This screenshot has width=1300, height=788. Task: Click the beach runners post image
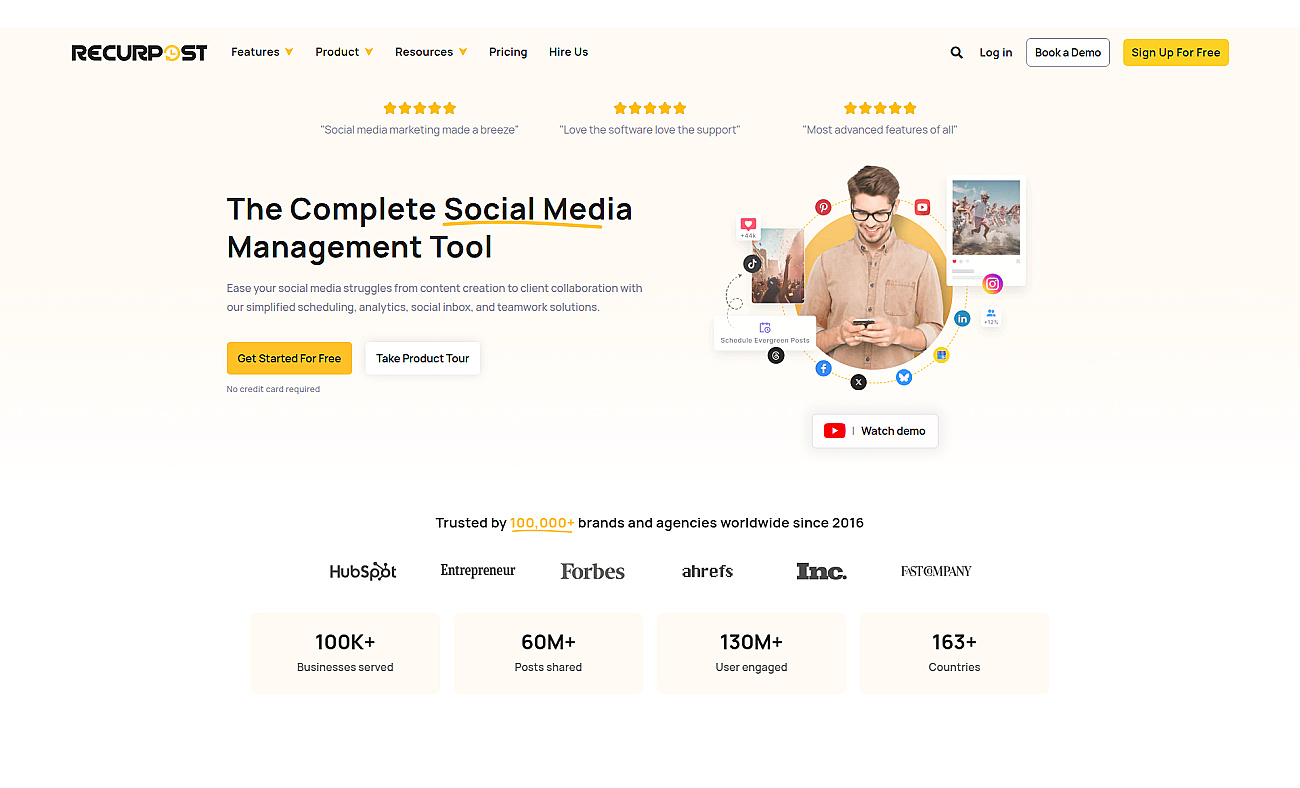pyautogui.click(x=986, y=217)
